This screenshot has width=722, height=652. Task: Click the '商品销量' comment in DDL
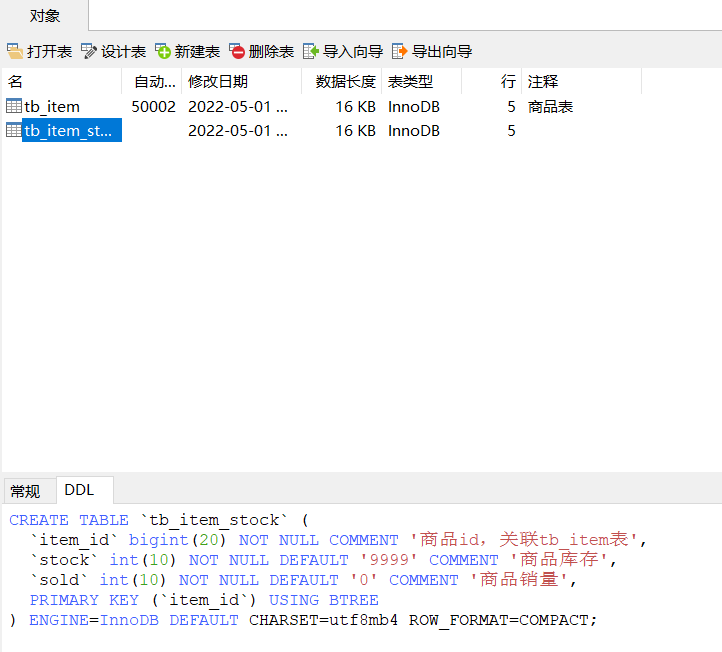[518, 580]
